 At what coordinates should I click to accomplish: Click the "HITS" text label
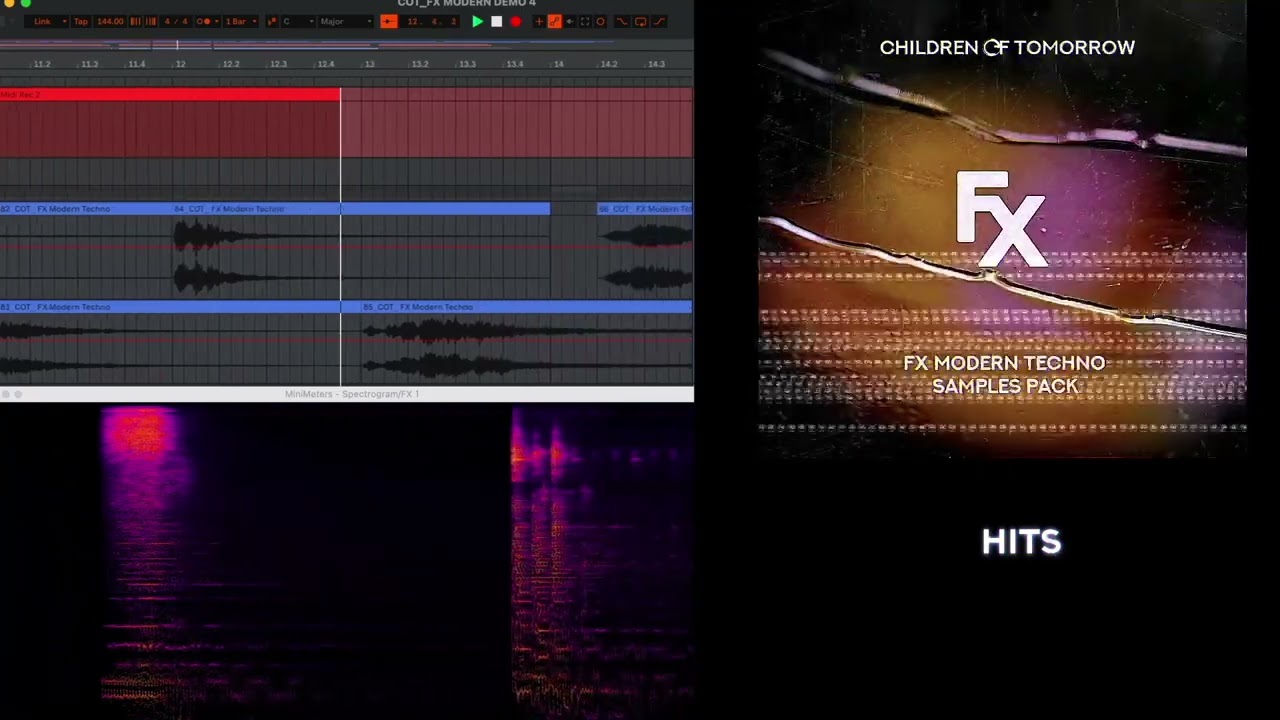point(1021,542)
